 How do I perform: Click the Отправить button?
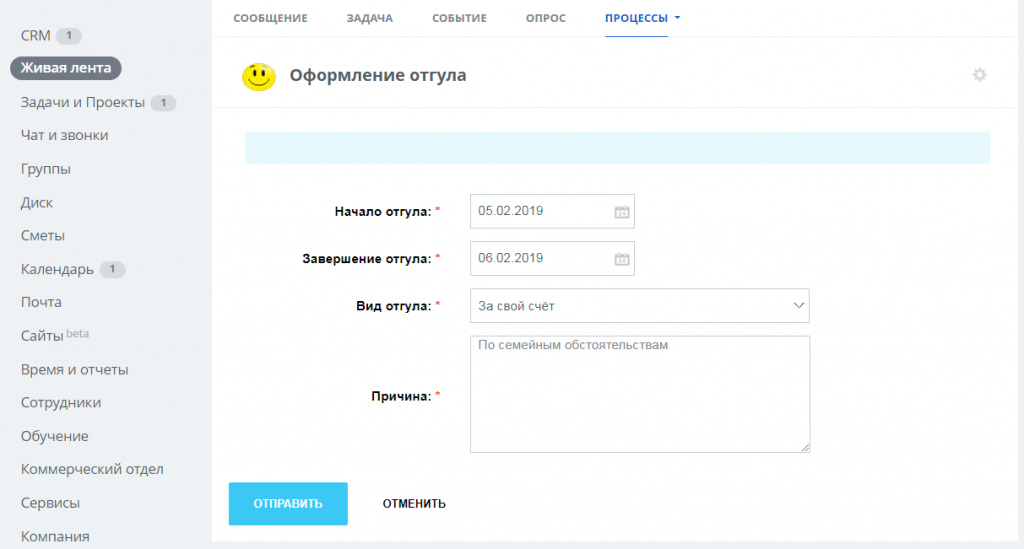click(x=288, y=503)
